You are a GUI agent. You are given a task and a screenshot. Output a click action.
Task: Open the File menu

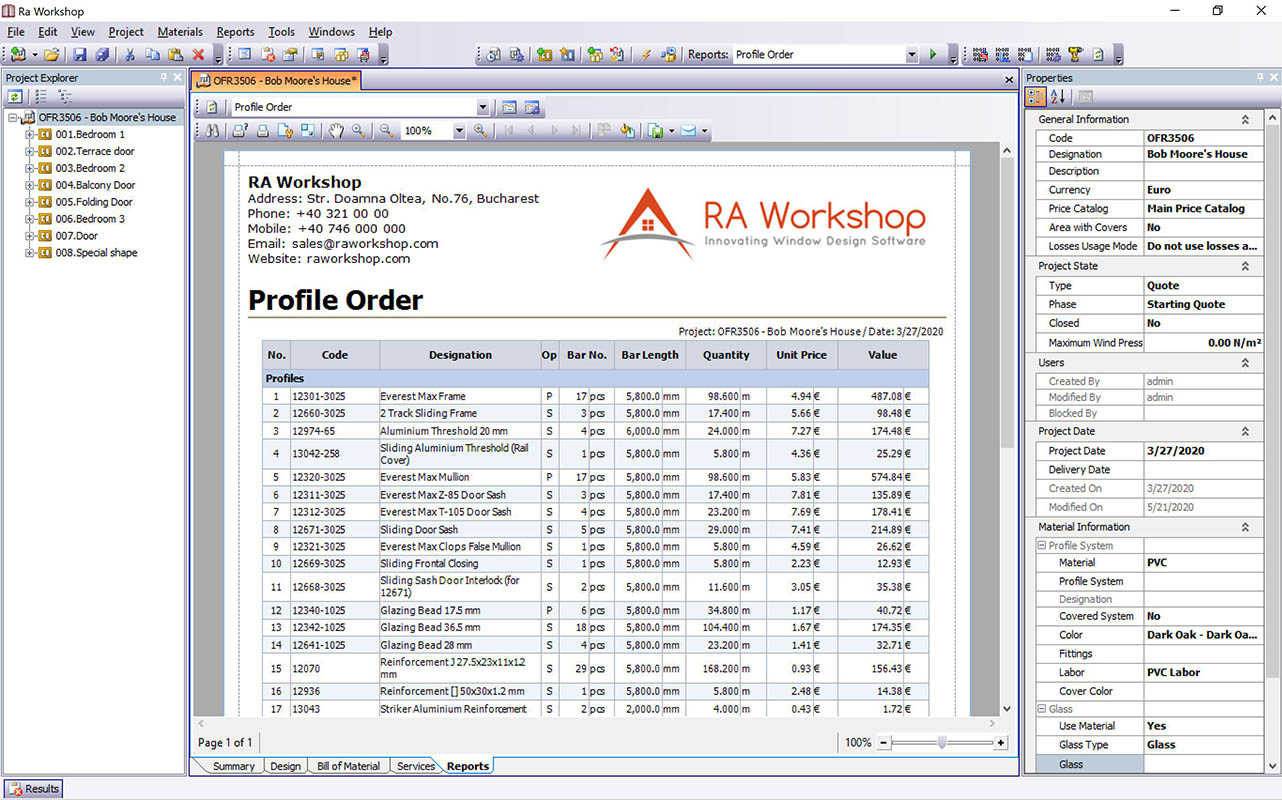tap(16, 32)
